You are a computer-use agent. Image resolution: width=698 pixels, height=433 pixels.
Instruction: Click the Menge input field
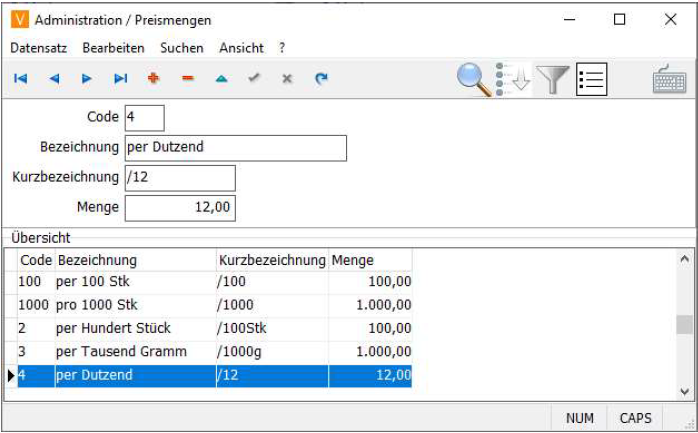pyautogui.click(x=180, y=208)
